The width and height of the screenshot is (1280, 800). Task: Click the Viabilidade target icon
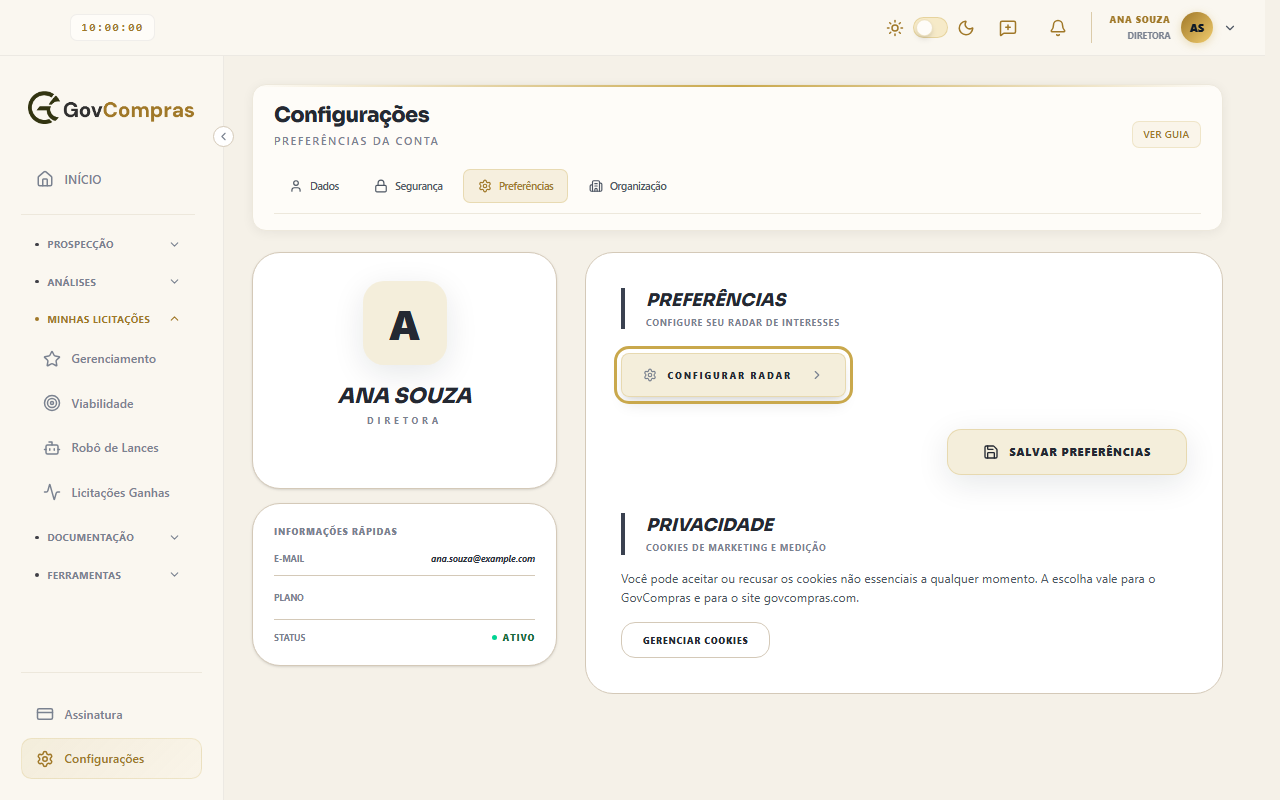click(52, 403)
